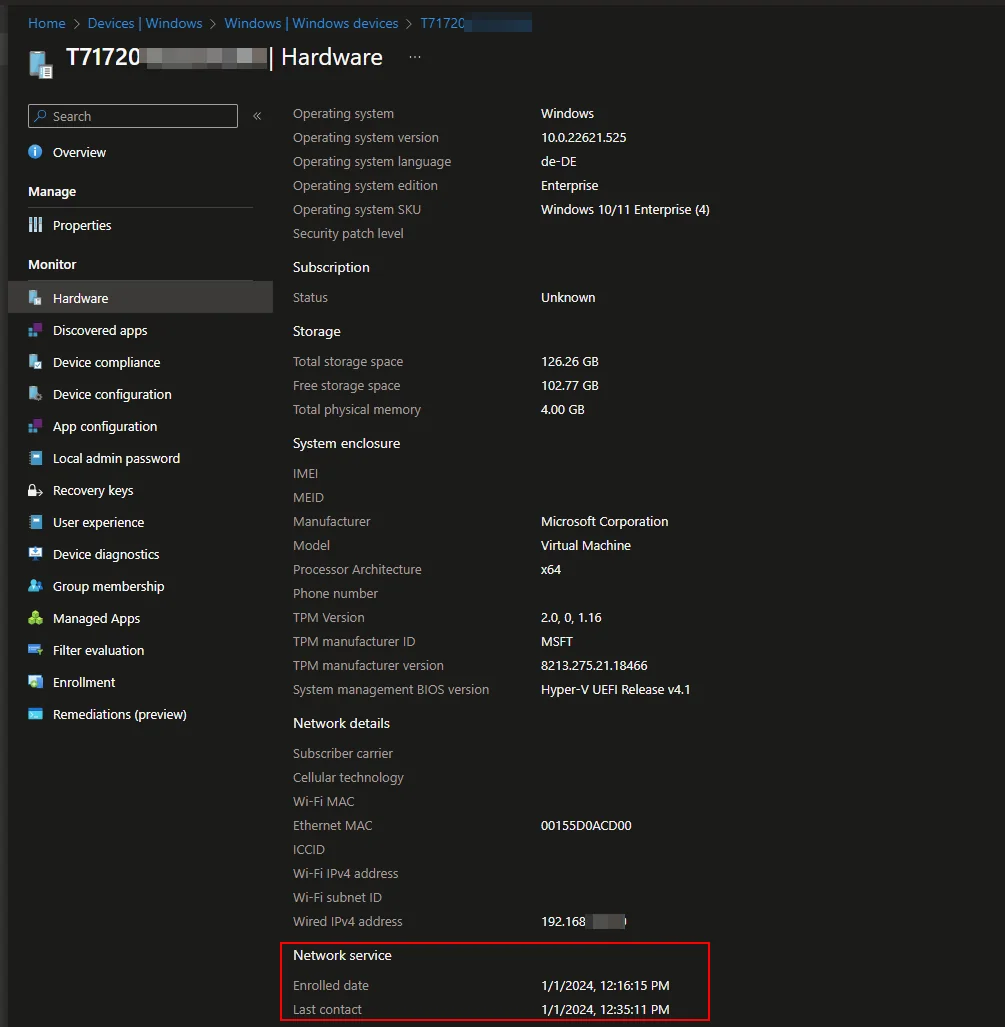Select the Ethernet MAC value 00155D0ACD00

tap(586, 825)
